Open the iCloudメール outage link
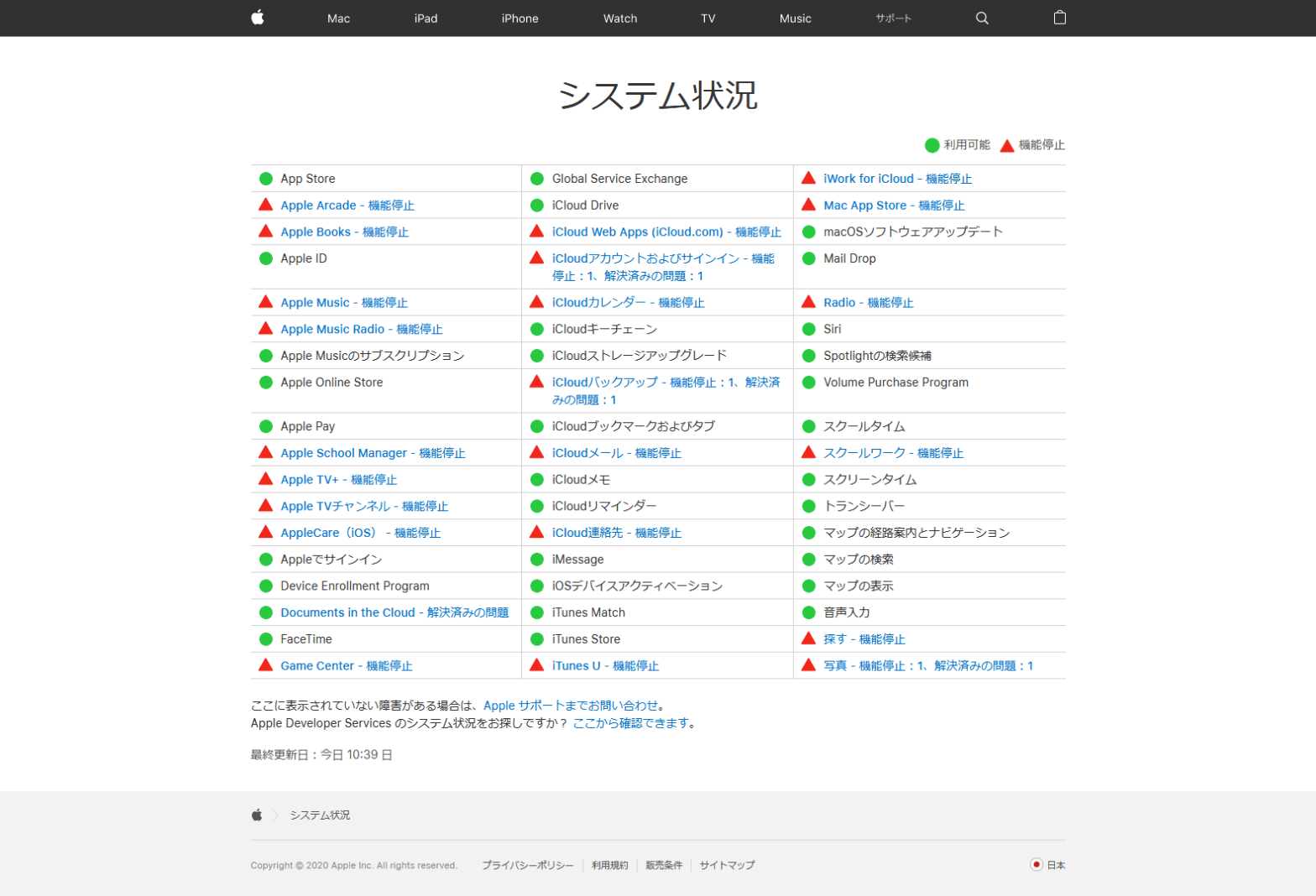 617,453
